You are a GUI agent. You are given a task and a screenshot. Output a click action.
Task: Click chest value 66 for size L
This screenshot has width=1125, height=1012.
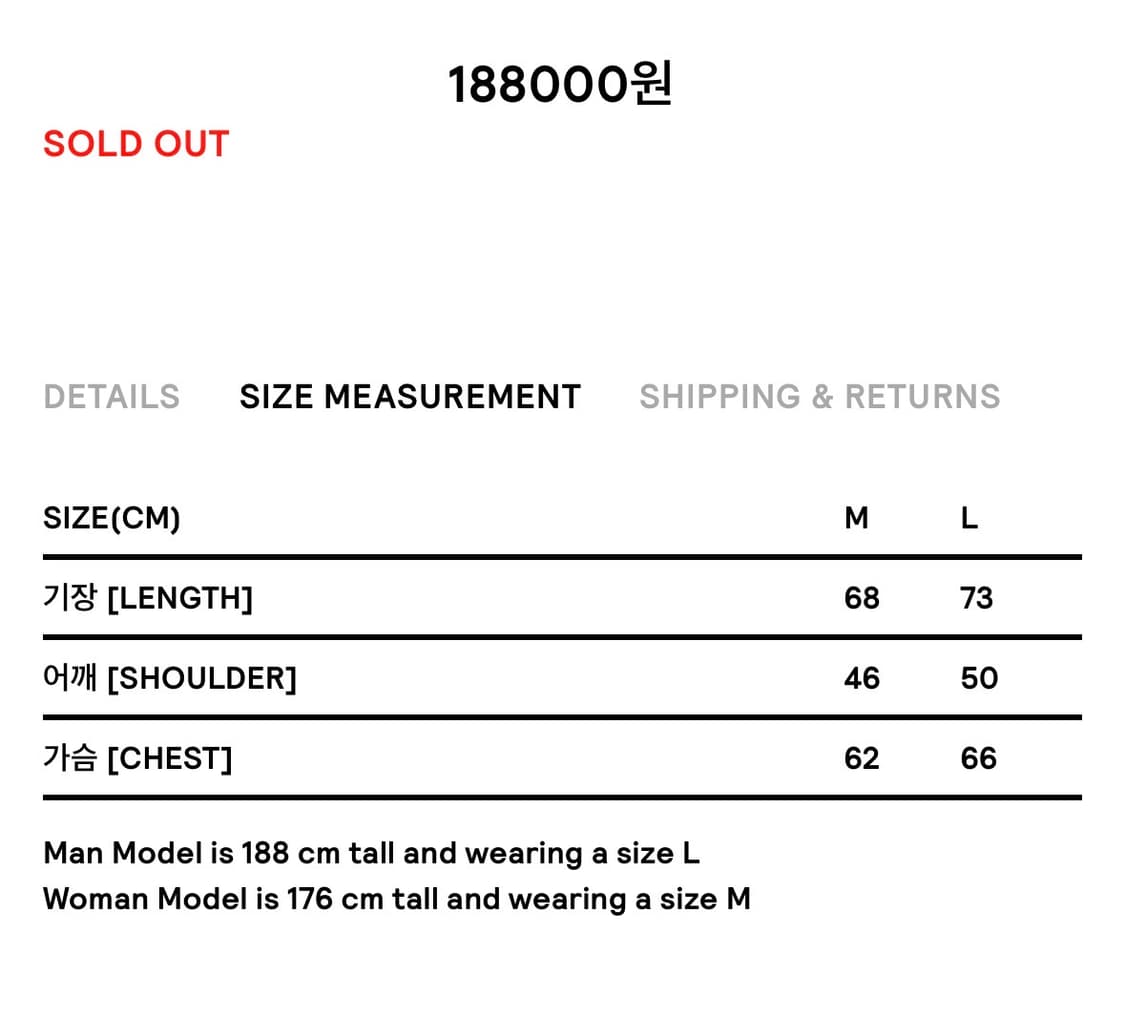pos(979,758)
